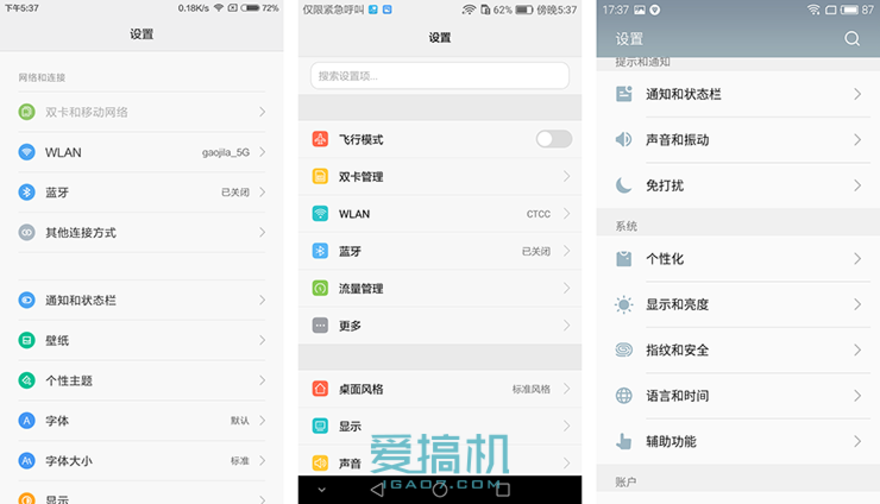
Task: Tap the yellow 双卡管理 icon
Action: (x=320, y=177)
